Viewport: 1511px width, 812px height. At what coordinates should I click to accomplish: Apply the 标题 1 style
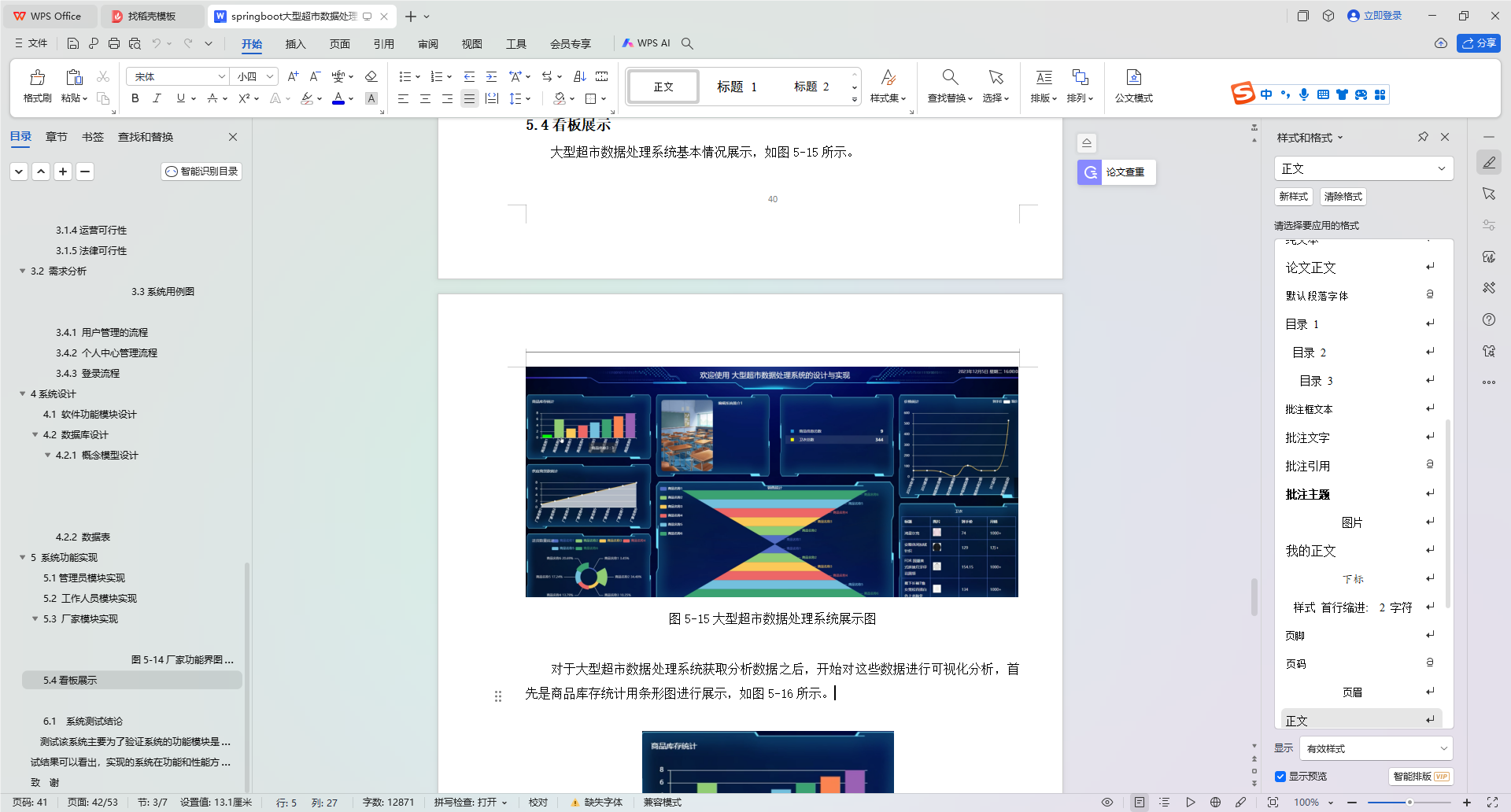737,87
